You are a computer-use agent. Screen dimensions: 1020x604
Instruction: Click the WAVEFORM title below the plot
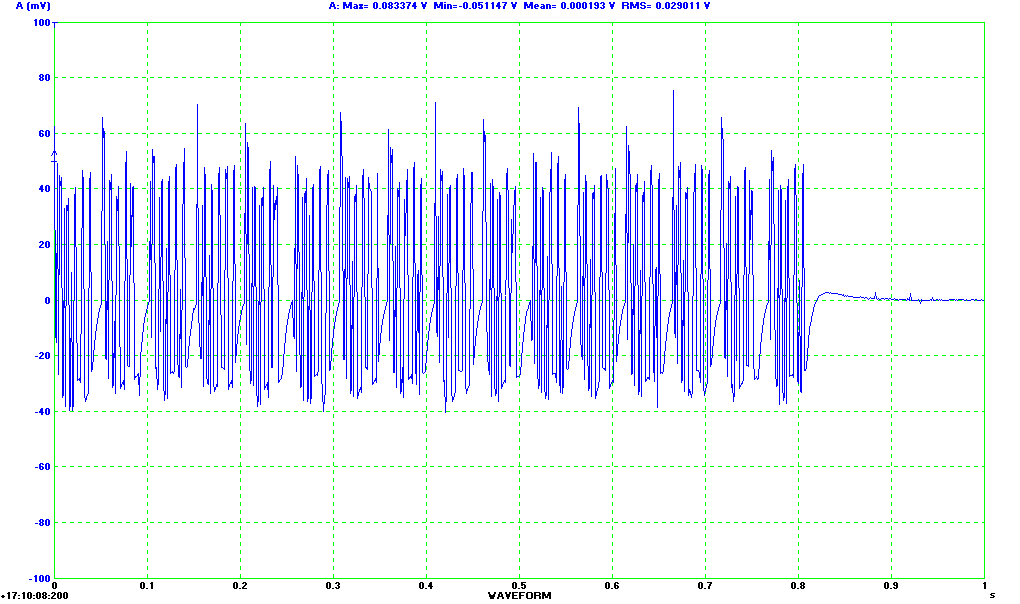point(520,596)
